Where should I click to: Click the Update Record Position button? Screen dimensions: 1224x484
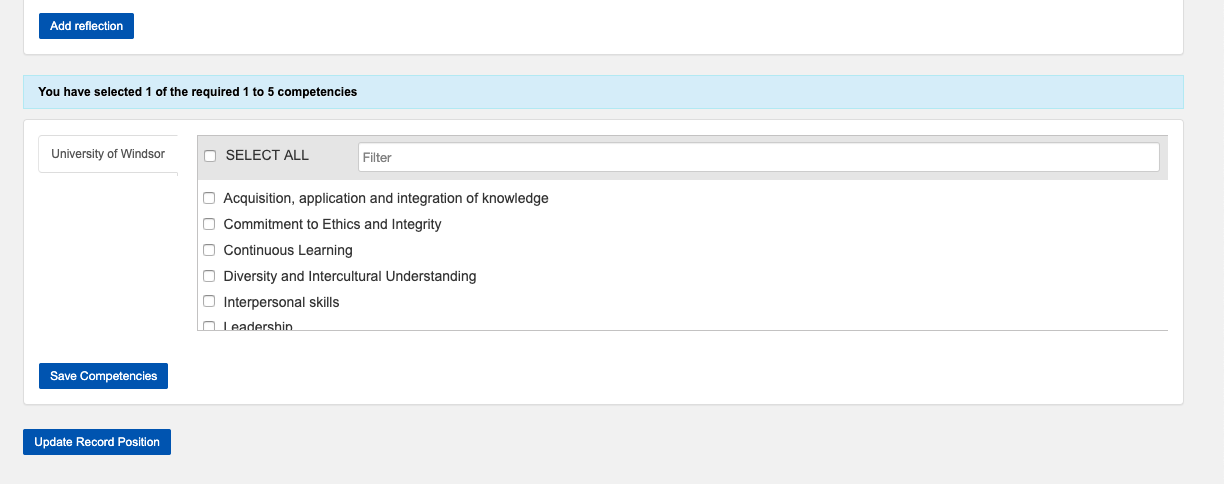(97, 442)
